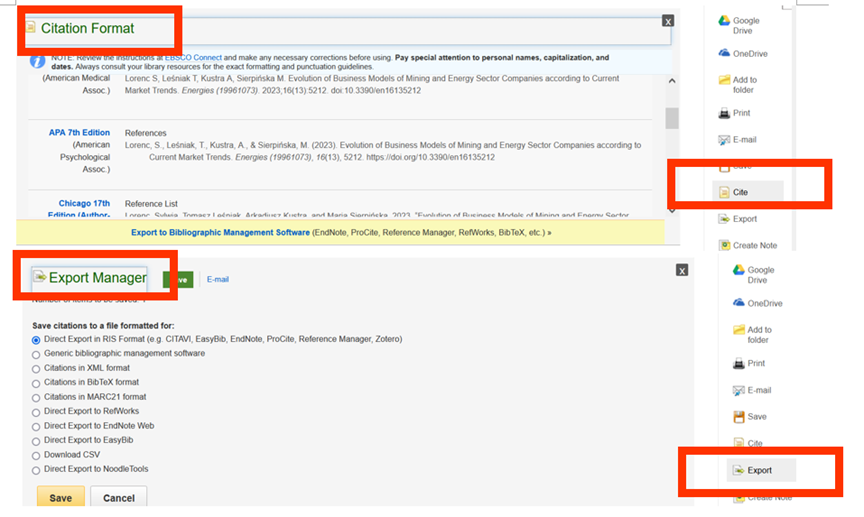The width and height of the screenshot is (864, 517).
Task: Choose the Download CSV option
Action: pos(36,455)
